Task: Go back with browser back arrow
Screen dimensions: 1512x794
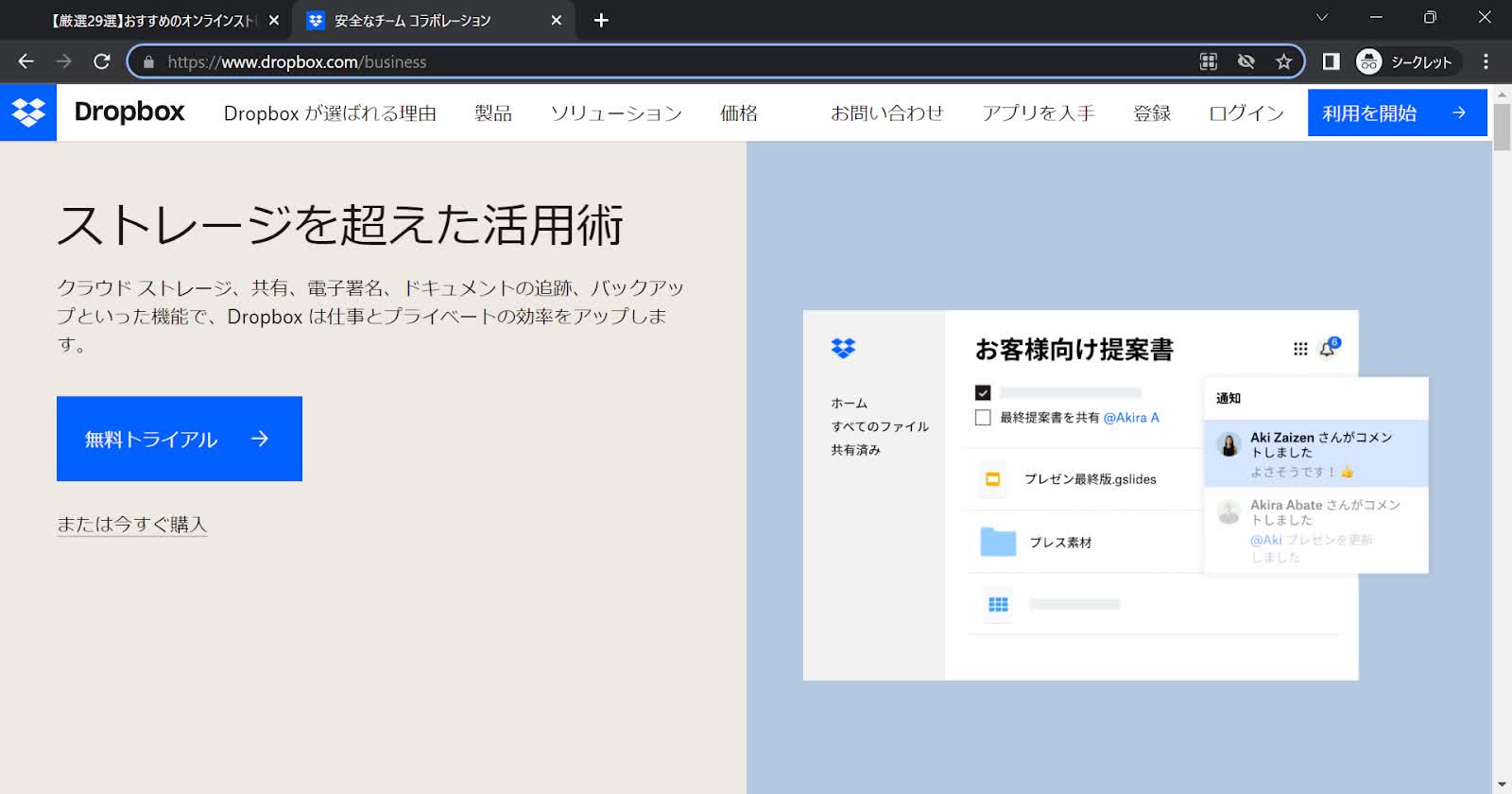Action: point(26,61)
